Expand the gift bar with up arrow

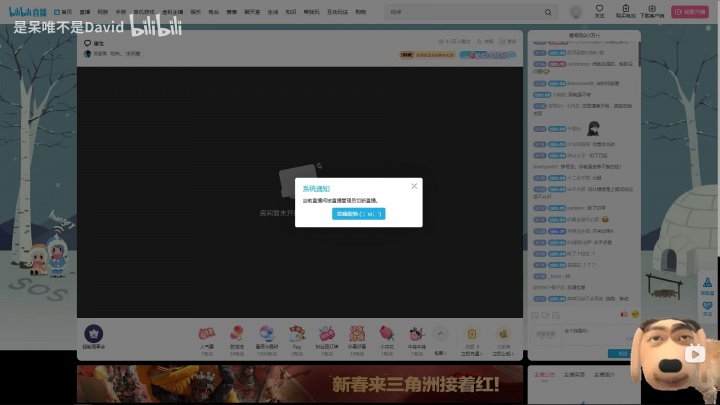440,334
